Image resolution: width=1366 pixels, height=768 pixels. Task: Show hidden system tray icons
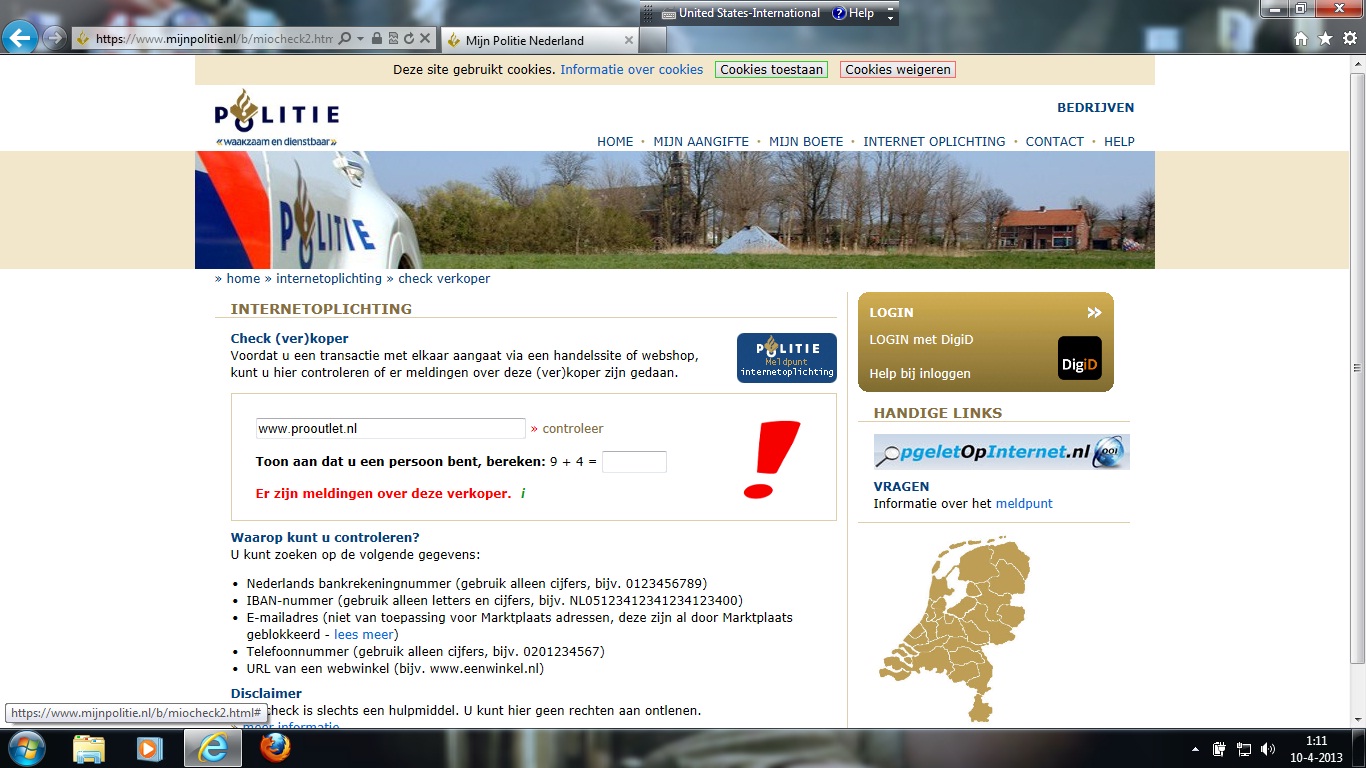[1195, 749]
